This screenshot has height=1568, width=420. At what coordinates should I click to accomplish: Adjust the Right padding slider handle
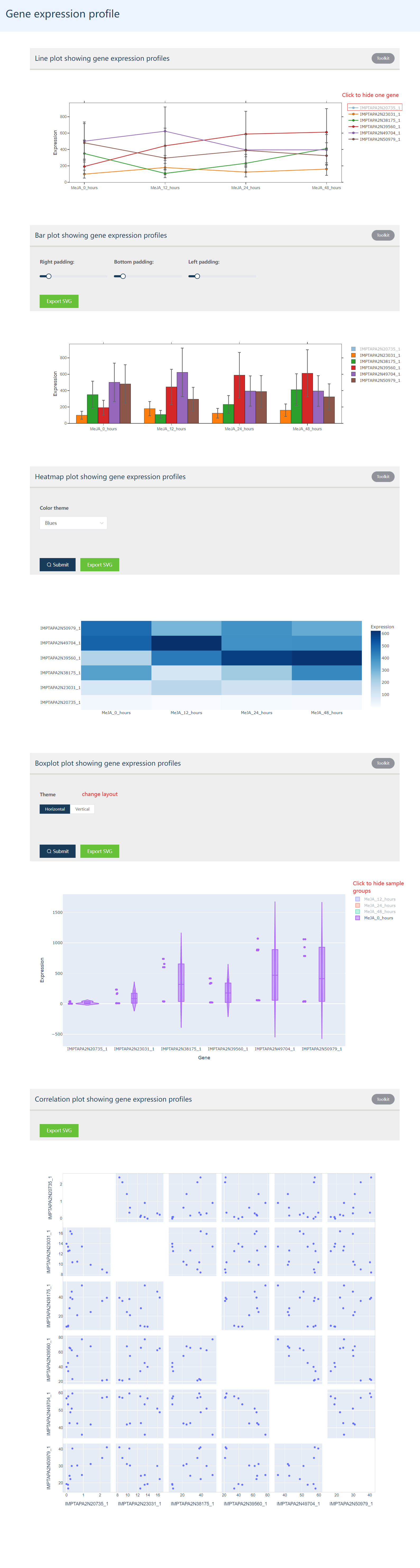click(49, 276)
